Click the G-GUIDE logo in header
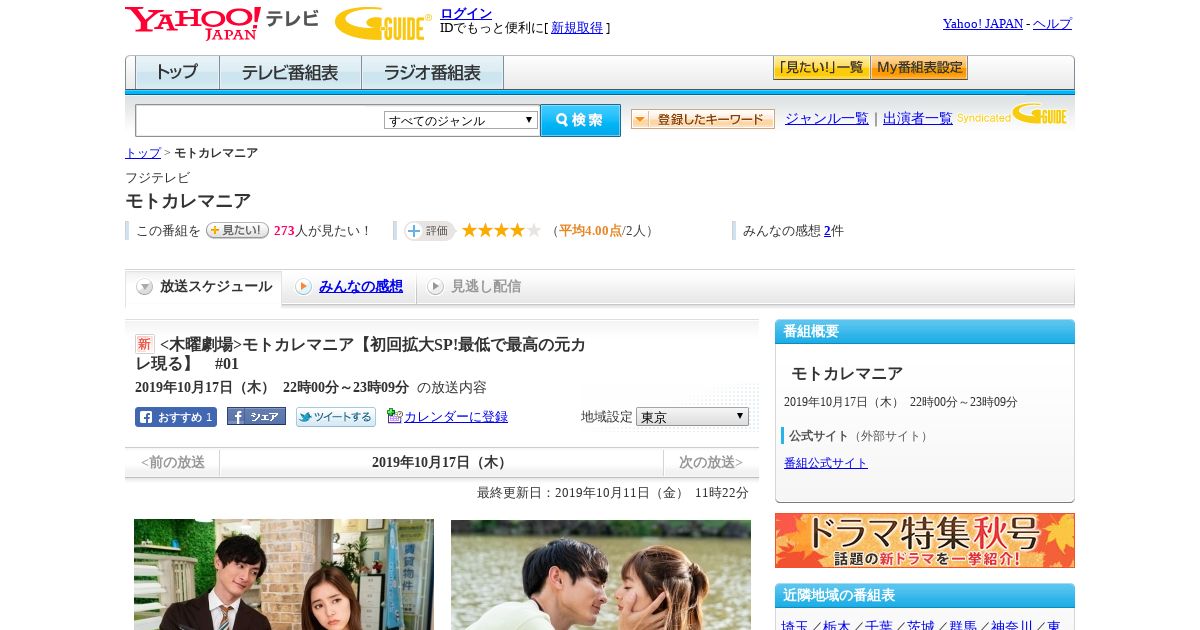1200x630 pixels. pos(383,23)
